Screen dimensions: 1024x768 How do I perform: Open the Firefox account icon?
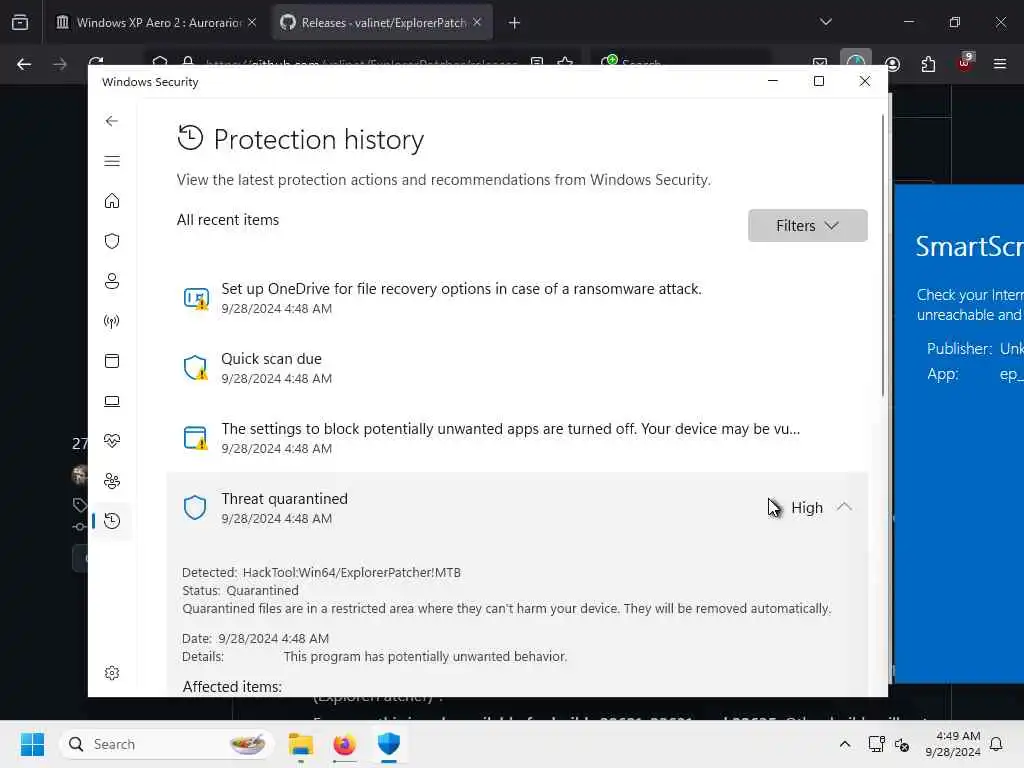coord(892,64)
